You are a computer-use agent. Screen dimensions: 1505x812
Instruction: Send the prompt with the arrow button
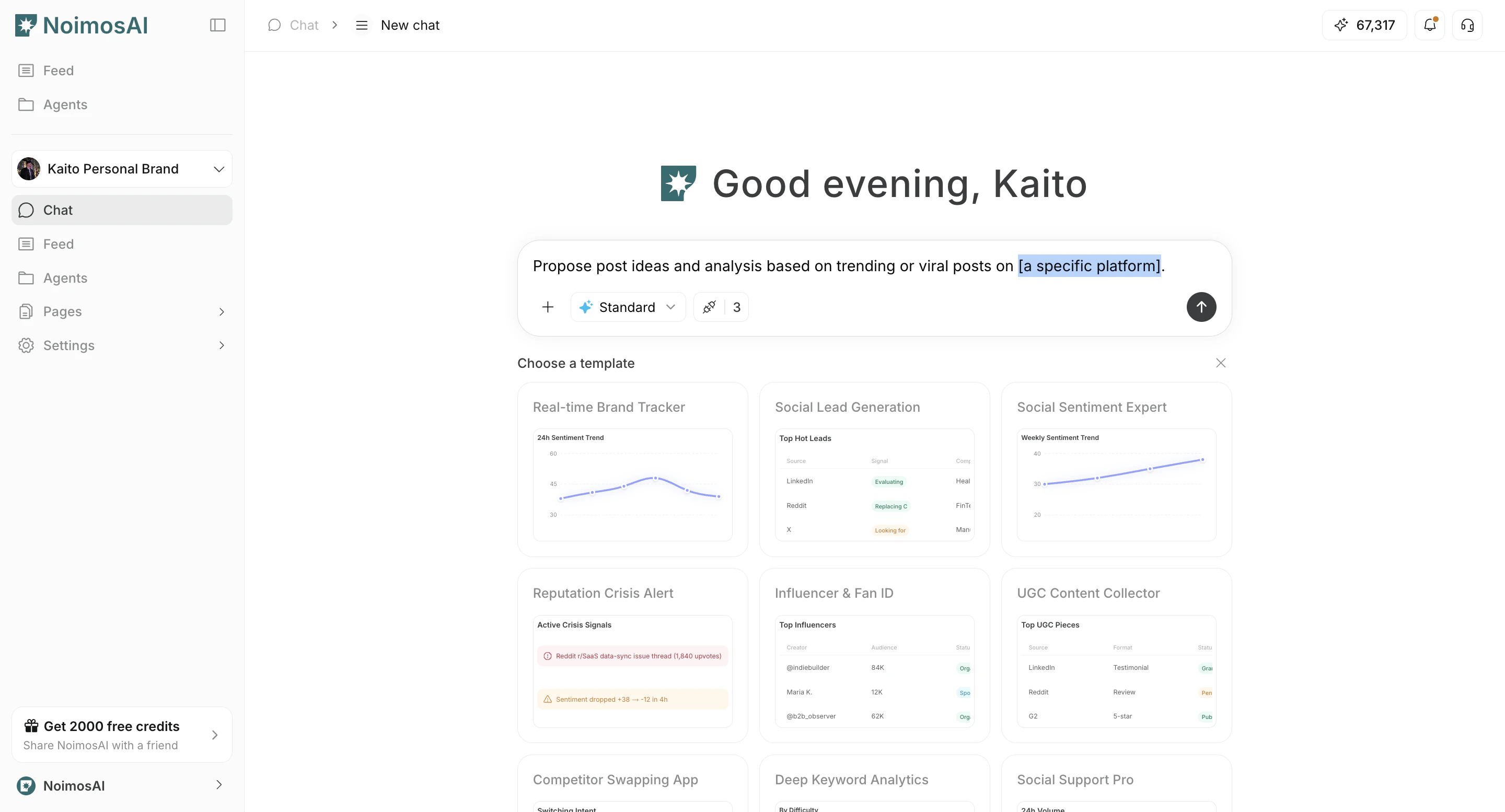coord(1201,307)
